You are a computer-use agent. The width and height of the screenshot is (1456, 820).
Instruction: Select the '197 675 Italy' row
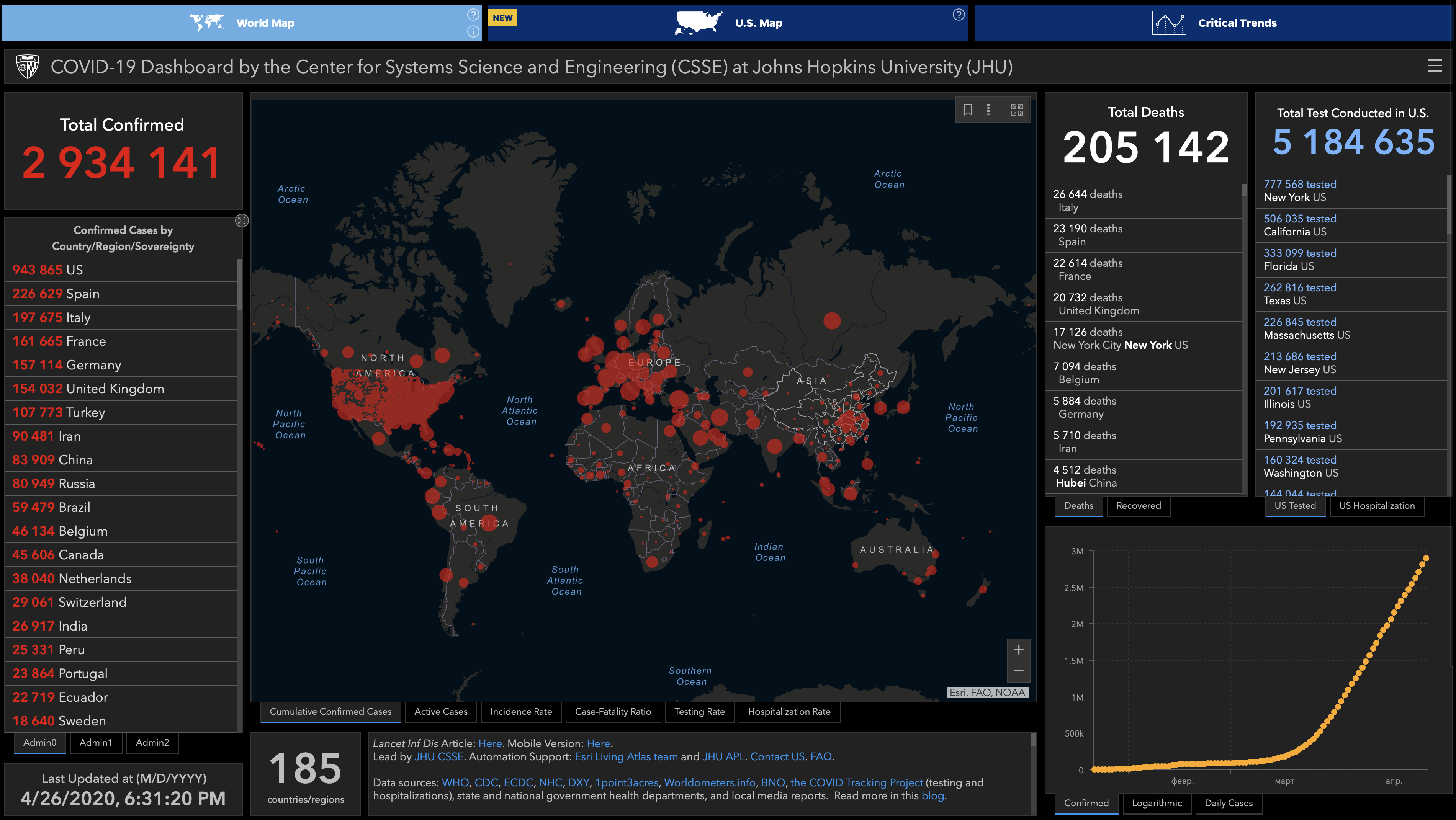(120, 318)
